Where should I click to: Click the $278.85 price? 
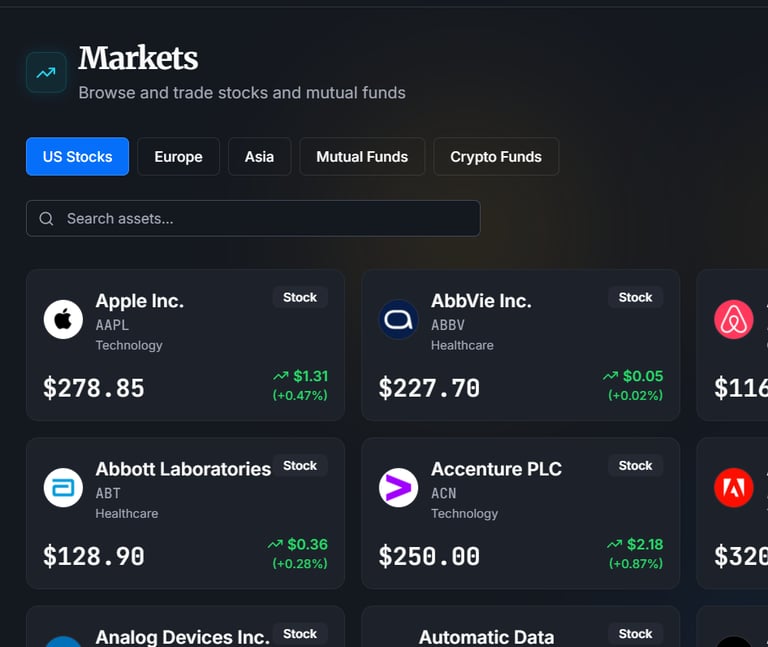[x=94, y=388]
